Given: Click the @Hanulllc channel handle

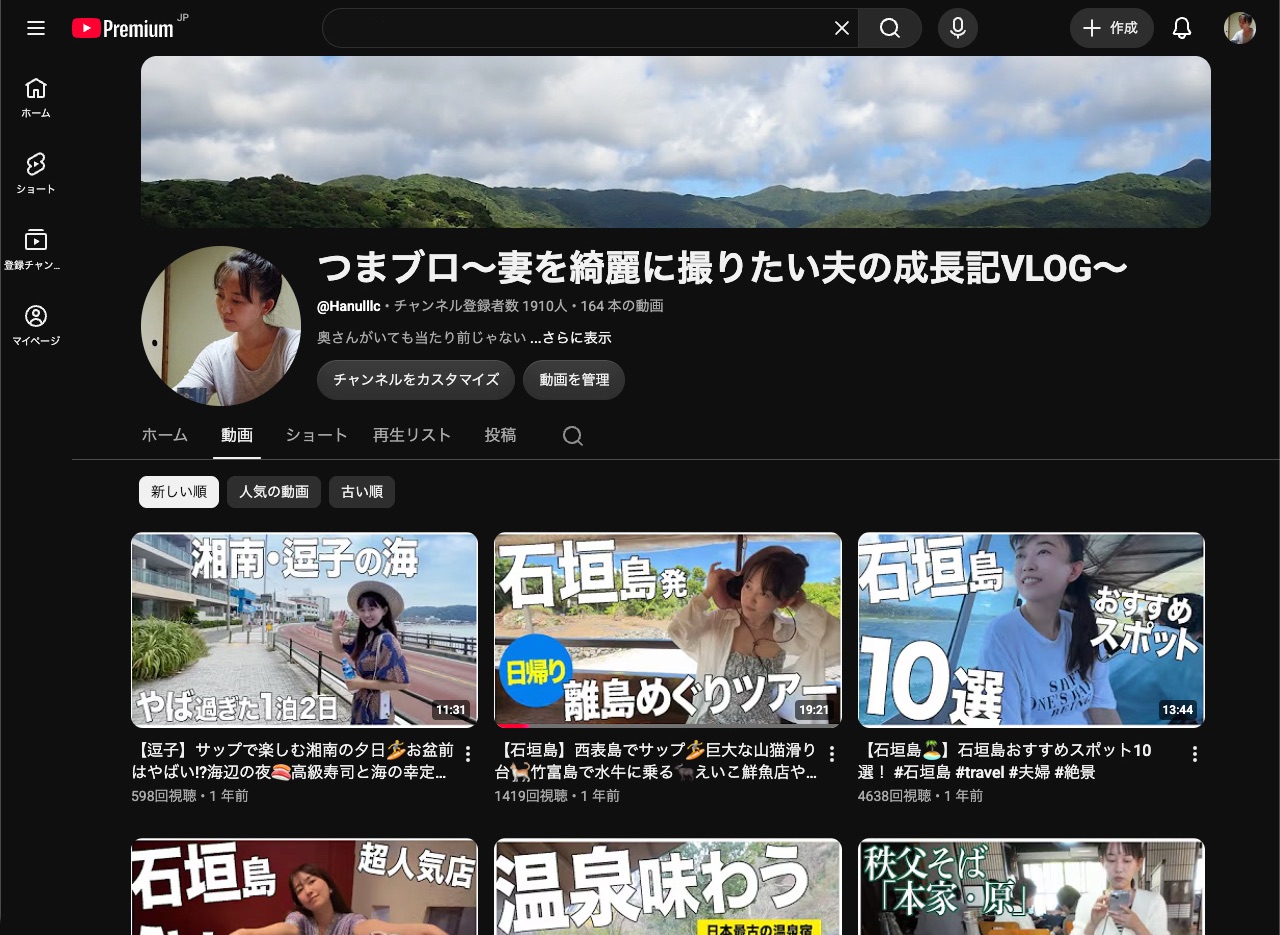Looking at the screenshot, I should (349, 306).
